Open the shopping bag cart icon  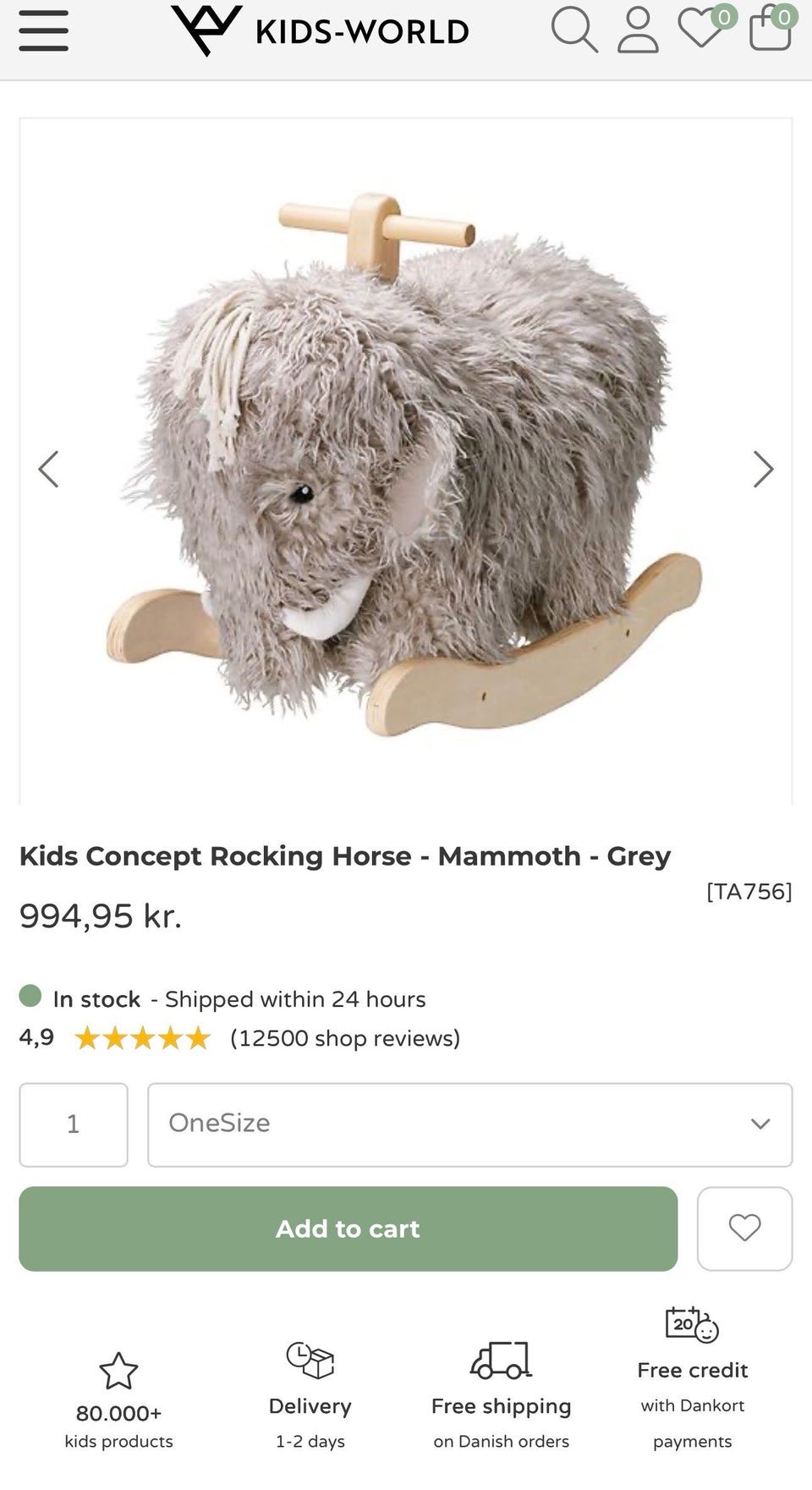[770, 30]
